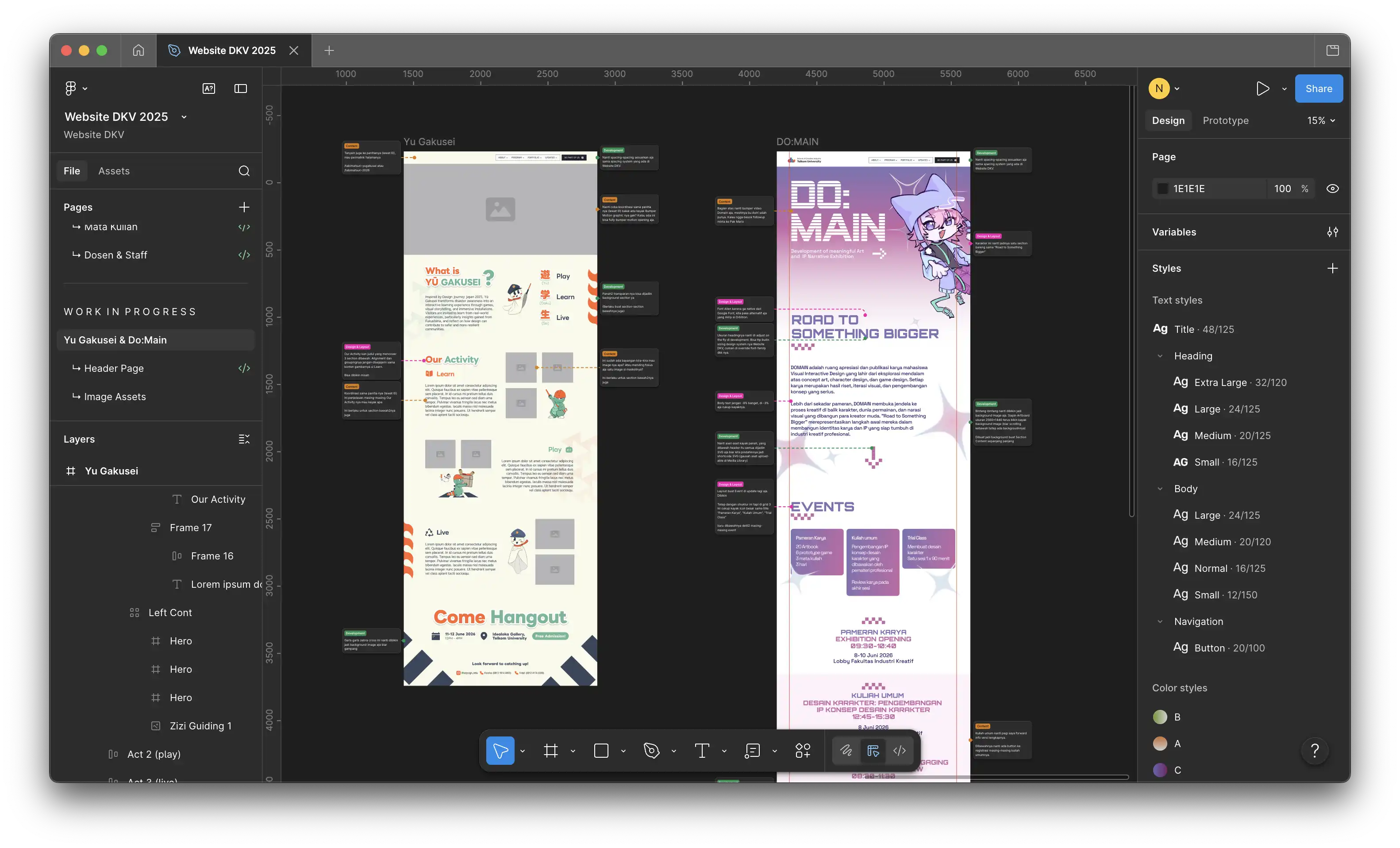Open the Help question mark button
Image resolution: width=1400 pixels, height=848 pixels.
(x=1315, y=751)
